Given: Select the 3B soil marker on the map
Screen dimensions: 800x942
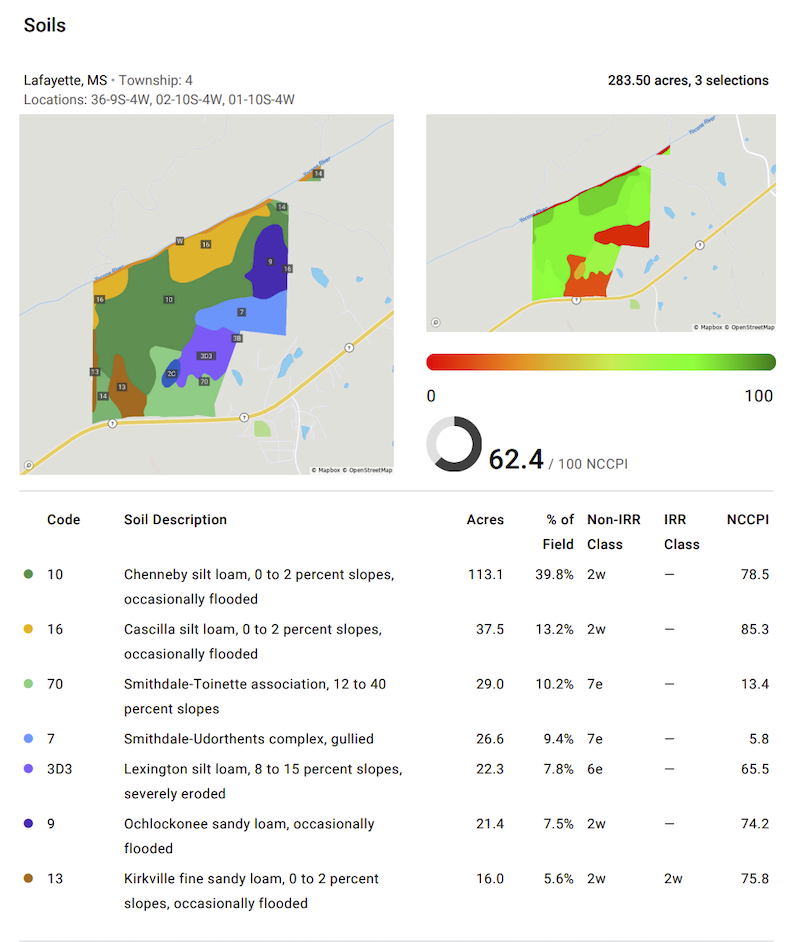Looking at the screenshot, I should 236,339.
